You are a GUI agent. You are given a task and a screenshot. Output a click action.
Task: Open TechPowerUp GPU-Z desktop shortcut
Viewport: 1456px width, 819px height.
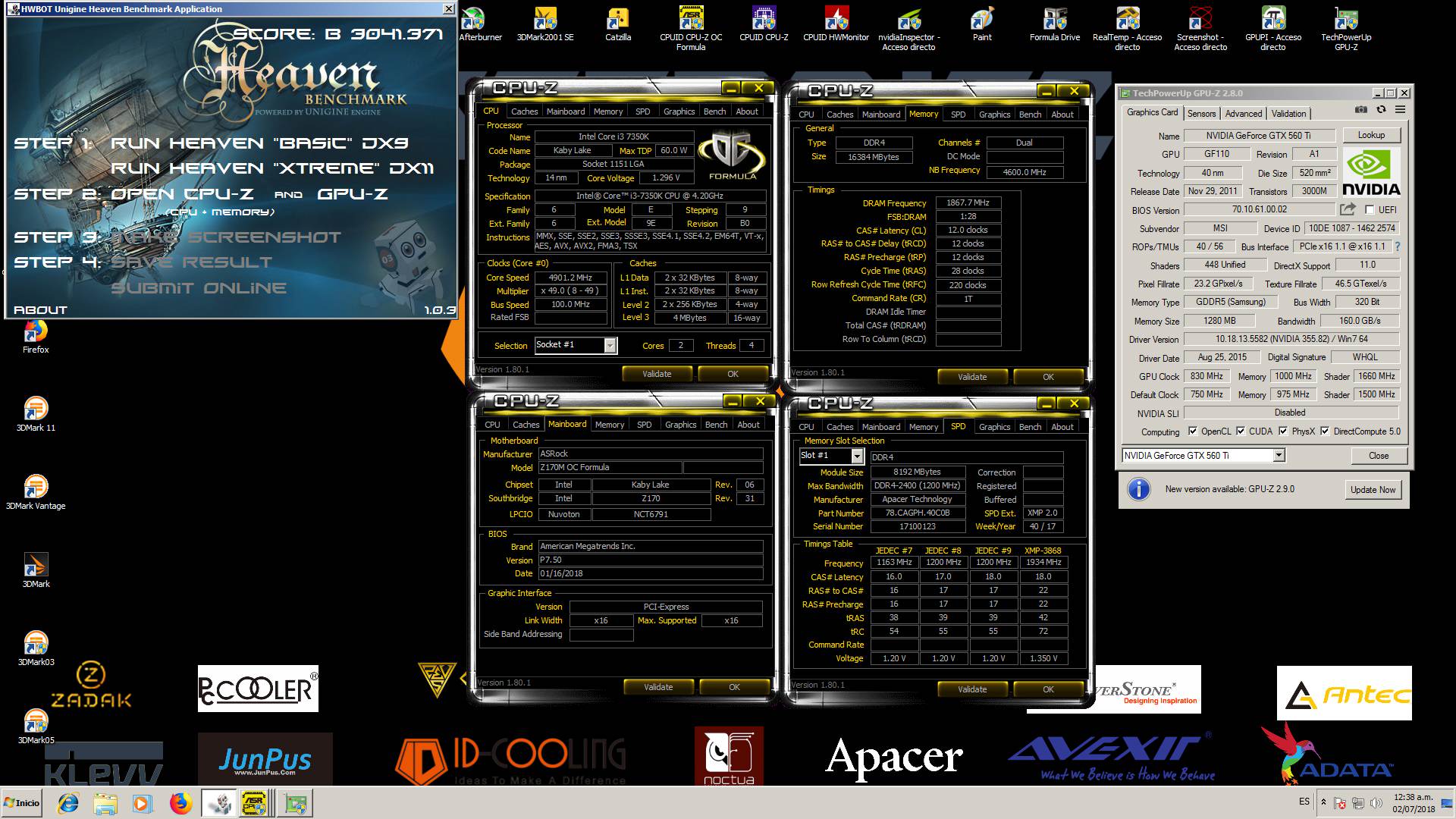point(1346,29)
